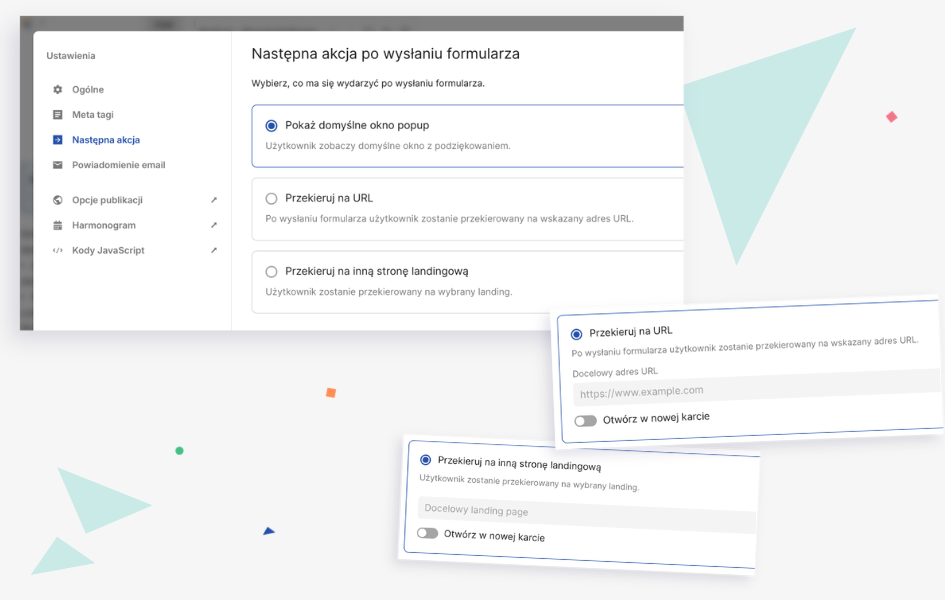The height and width of the screenshot is (600, 945).
Task: Click the Meta tagi document icon
Action: (x=58, y=114)
